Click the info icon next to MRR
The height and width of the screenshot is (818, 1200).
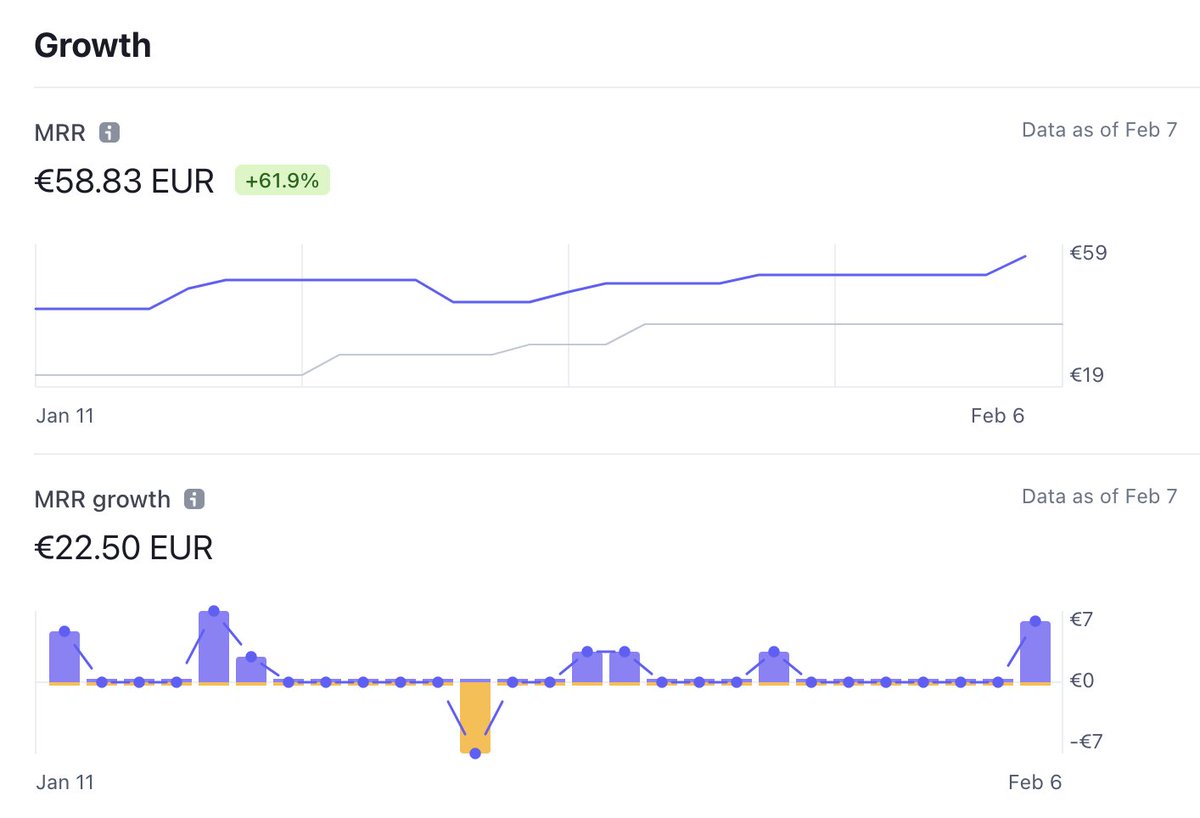pos(110,132)
